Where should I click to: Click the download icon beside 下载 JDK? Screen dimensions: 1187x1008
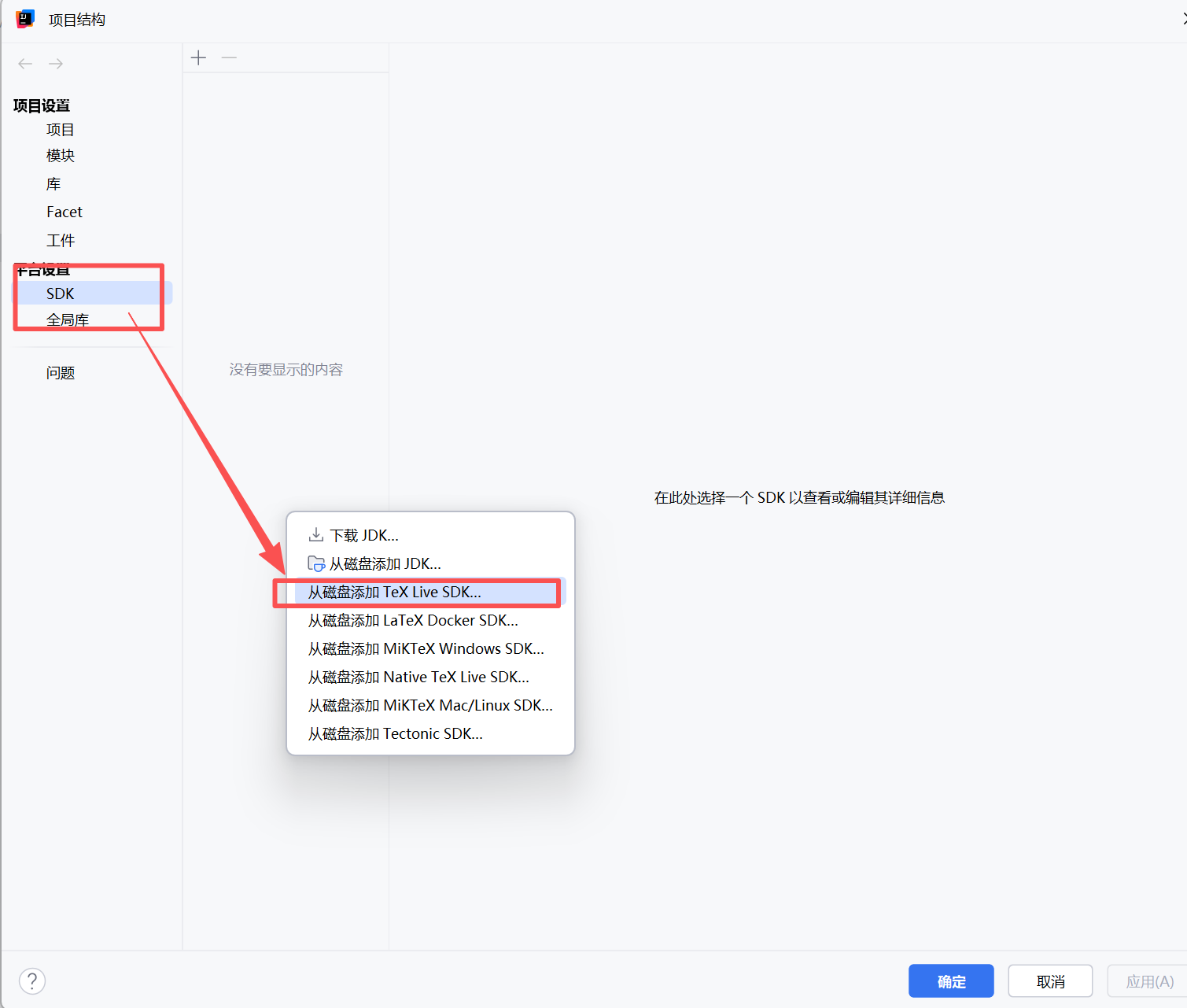(x=316, y=535)
